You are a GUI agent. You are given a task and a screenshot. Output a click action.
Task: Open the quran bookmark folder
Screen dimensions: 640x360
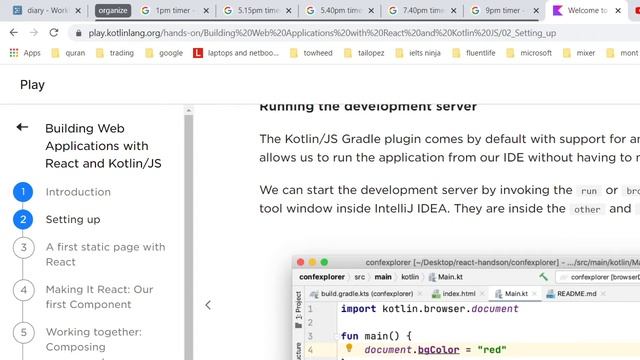tap(68, 53)
